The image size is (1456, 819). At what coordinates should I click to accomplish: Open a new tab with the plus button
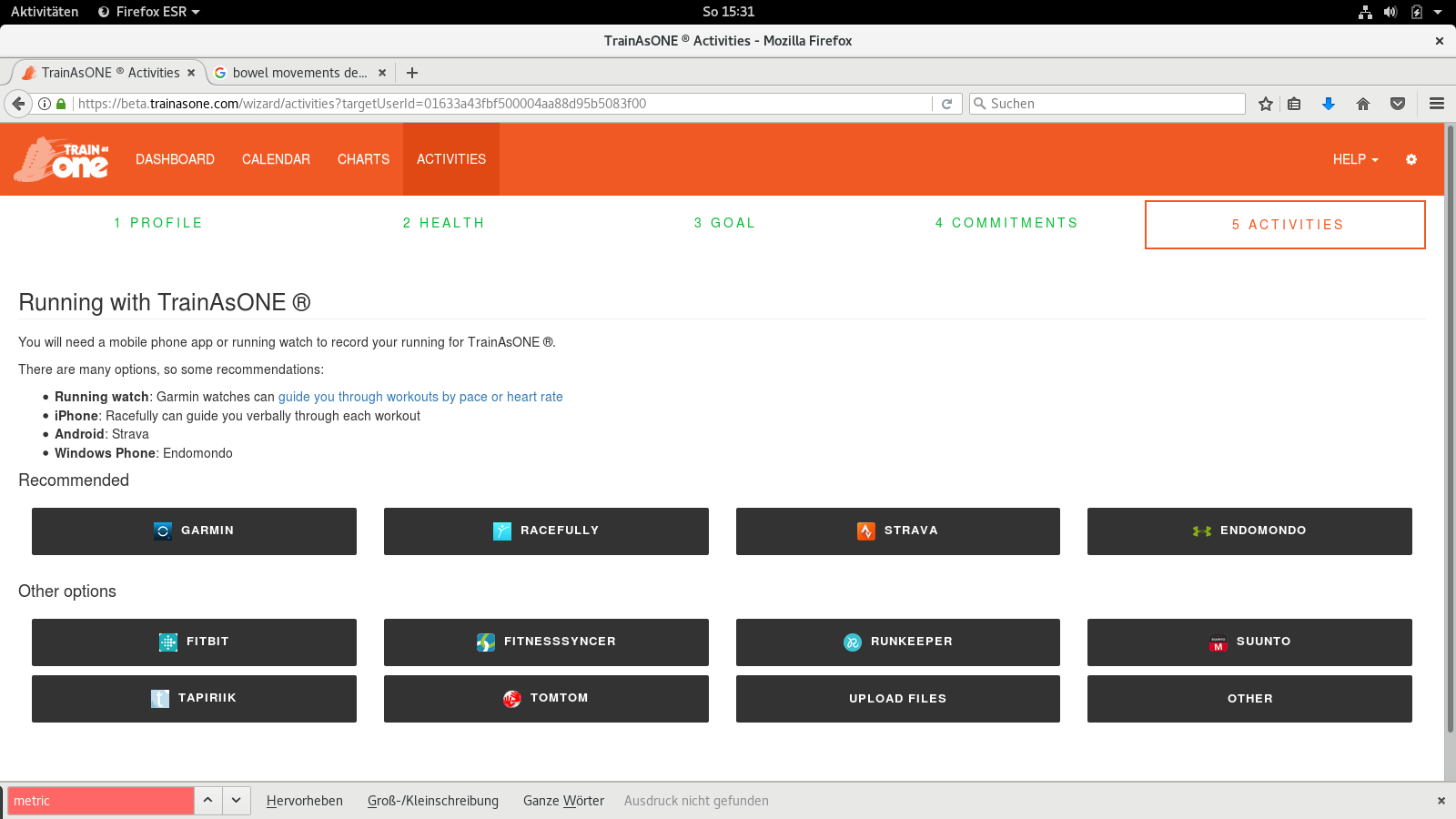point(412,73)
